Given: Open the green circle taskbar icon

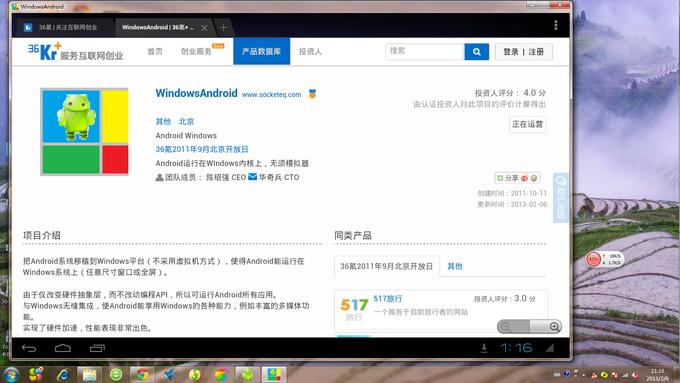Looking at the screenshot, I should click(x=116, y=375).
